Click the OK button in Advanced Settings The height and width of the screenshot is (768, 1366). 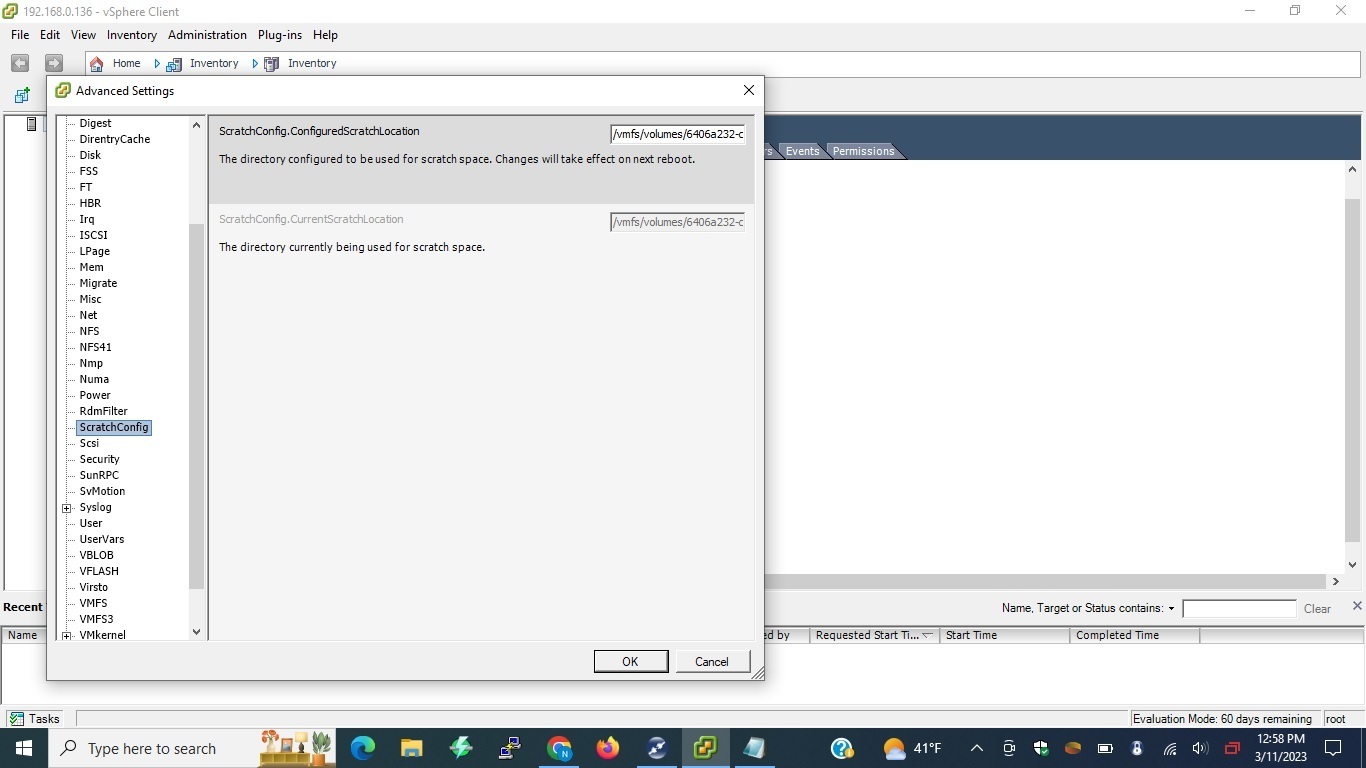[x=630, y=661]
